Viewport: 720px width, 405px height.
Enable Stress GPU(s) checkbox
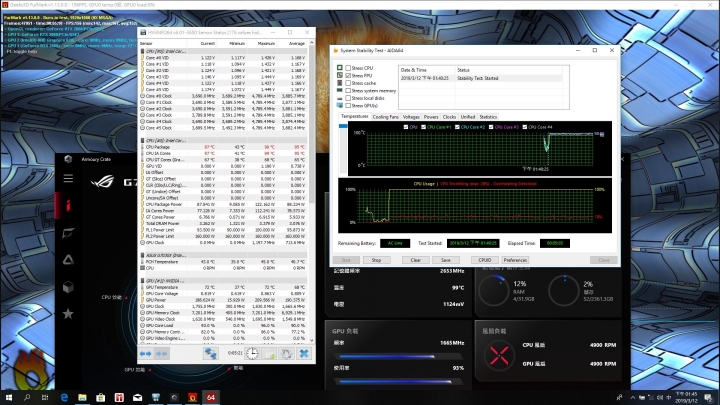tap(348, 106)
